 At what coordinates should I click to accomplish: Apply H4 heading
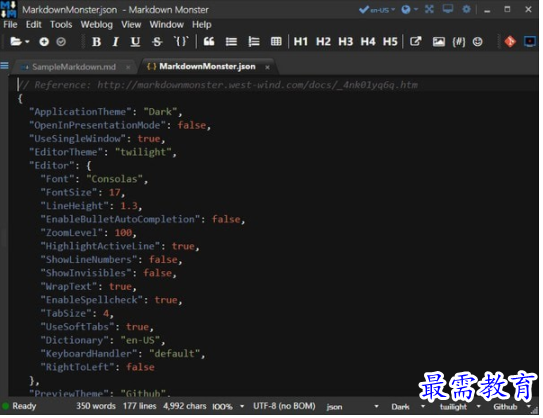(368, 42)
